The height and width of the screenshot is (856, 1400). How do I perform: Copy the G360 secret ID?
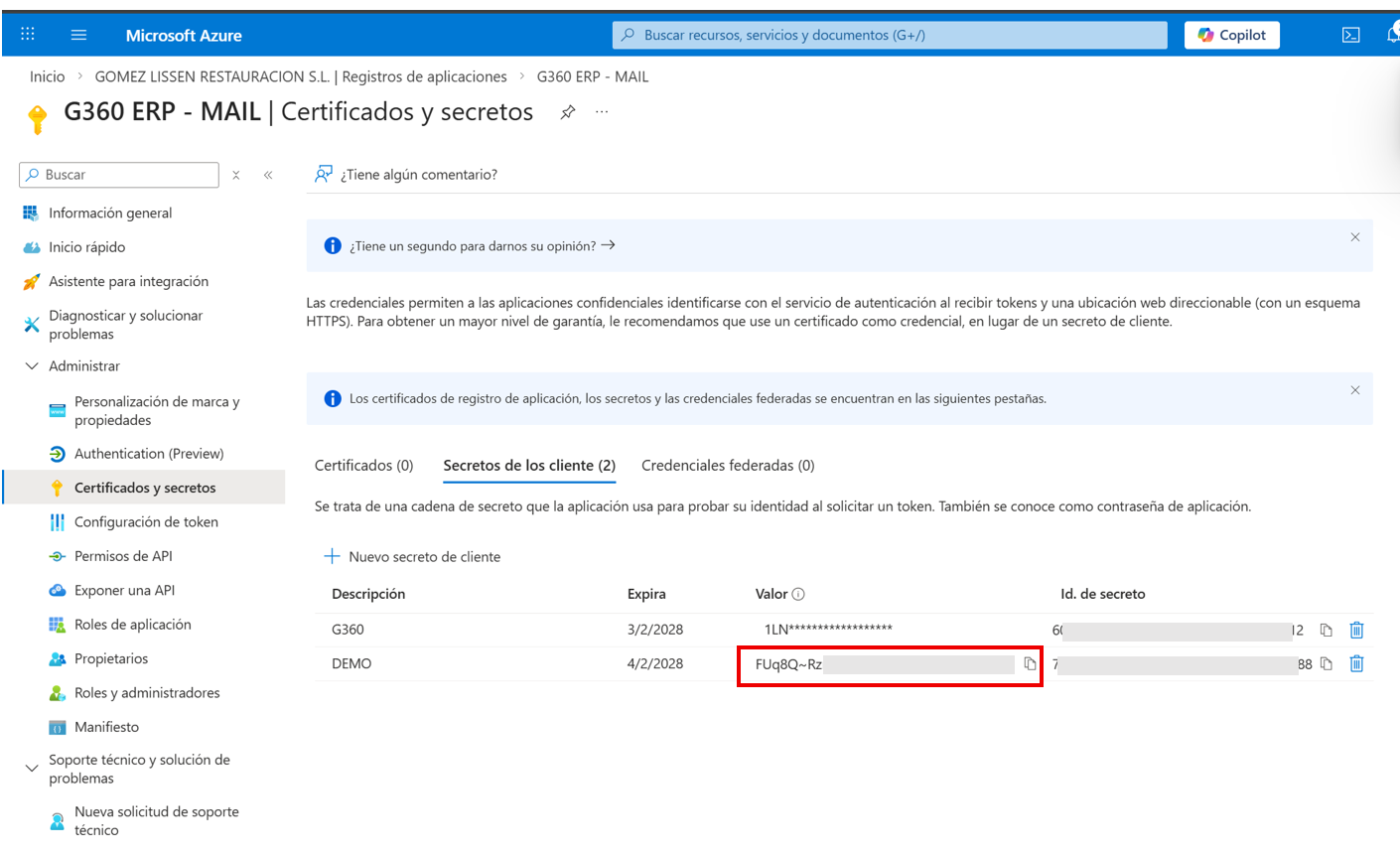point(1326,630)
